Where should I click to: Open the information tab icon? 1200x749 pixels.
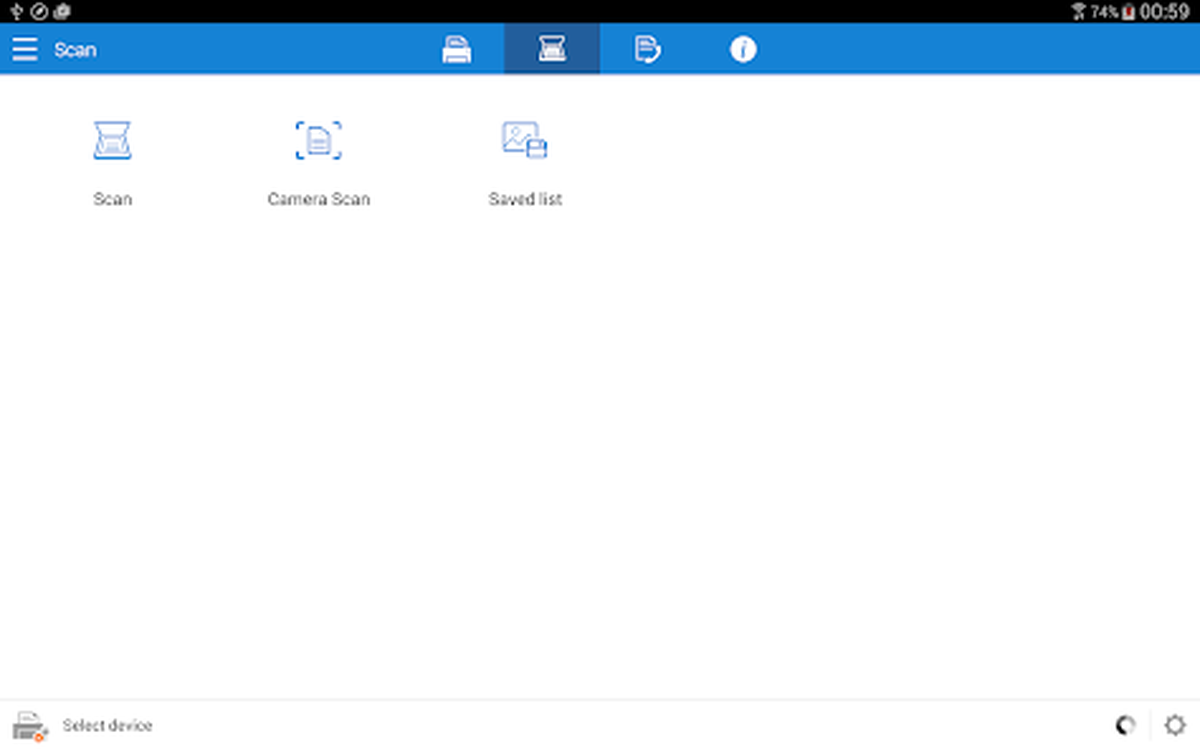tap(743, 49)
